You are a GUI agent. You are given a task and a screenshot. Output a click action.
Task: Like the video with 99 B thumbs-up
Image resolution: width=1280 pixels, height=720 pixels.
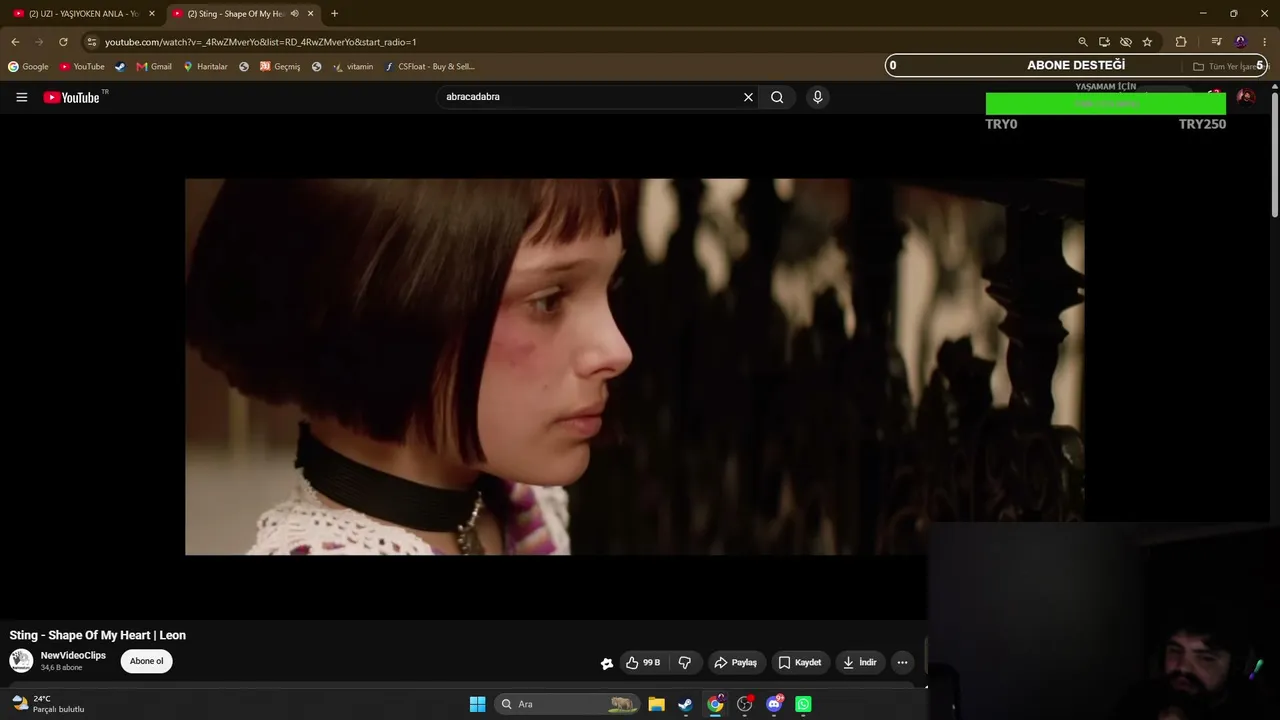click(x=643, y=662)
